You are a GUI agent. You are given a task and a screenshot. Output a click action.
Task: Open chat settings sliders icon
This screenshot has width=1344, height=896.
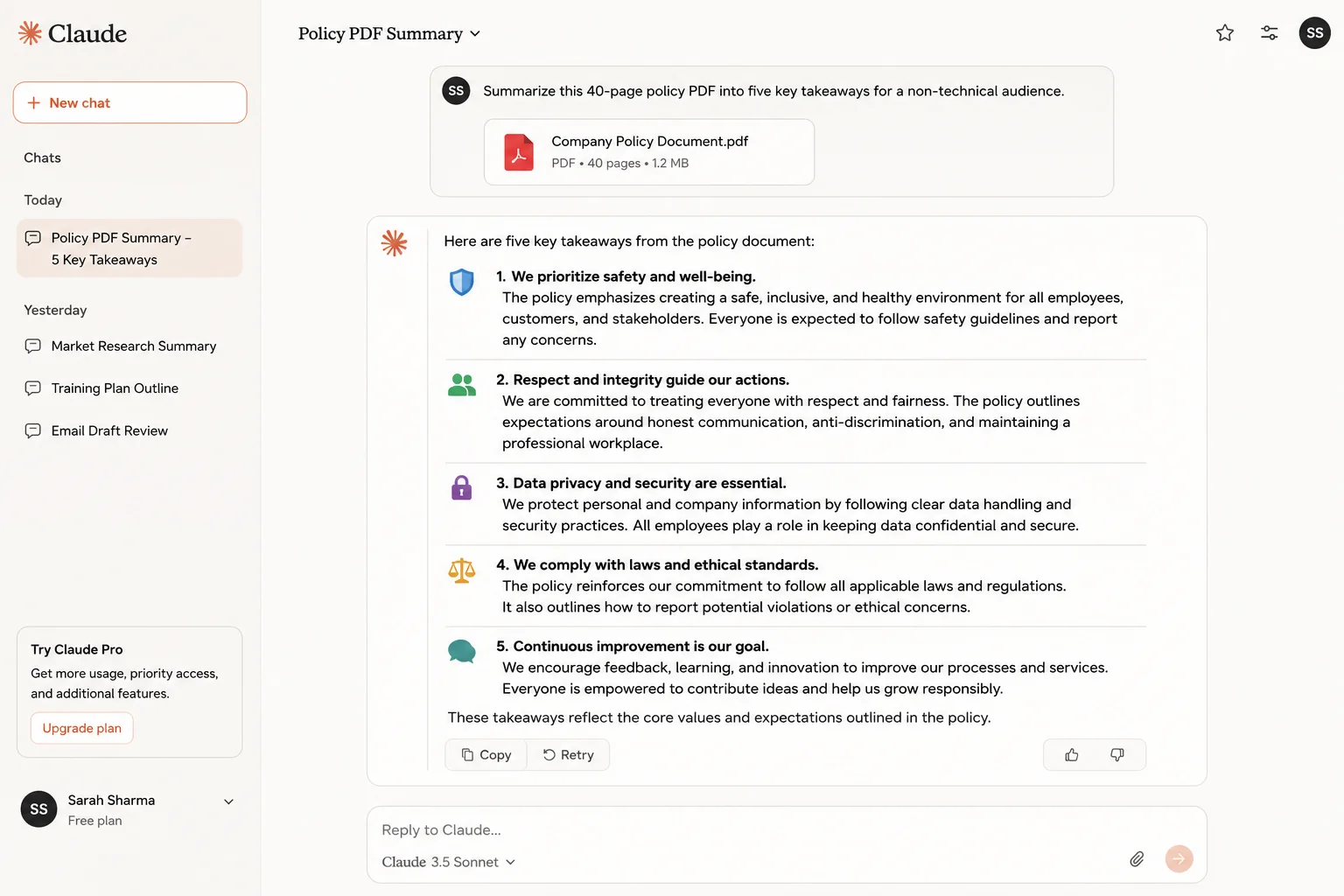click(1270, 33)
